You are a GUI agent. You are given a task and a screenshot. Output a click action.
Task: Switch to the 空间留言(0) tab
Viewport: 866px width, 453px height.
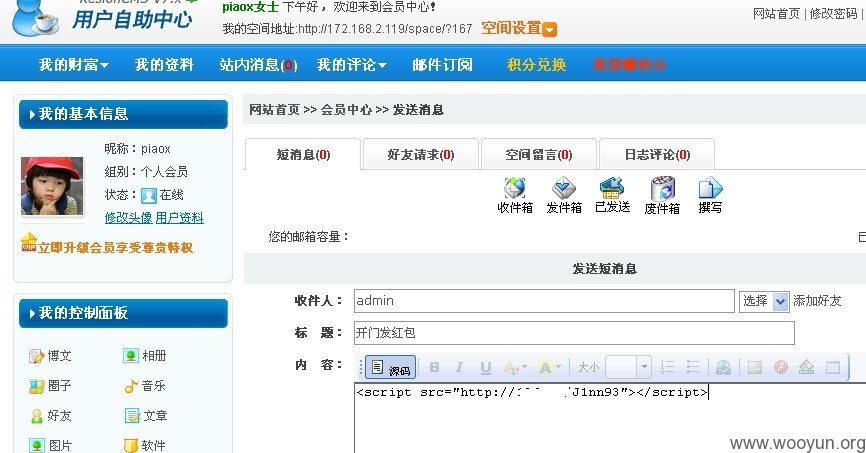point(538,154)
